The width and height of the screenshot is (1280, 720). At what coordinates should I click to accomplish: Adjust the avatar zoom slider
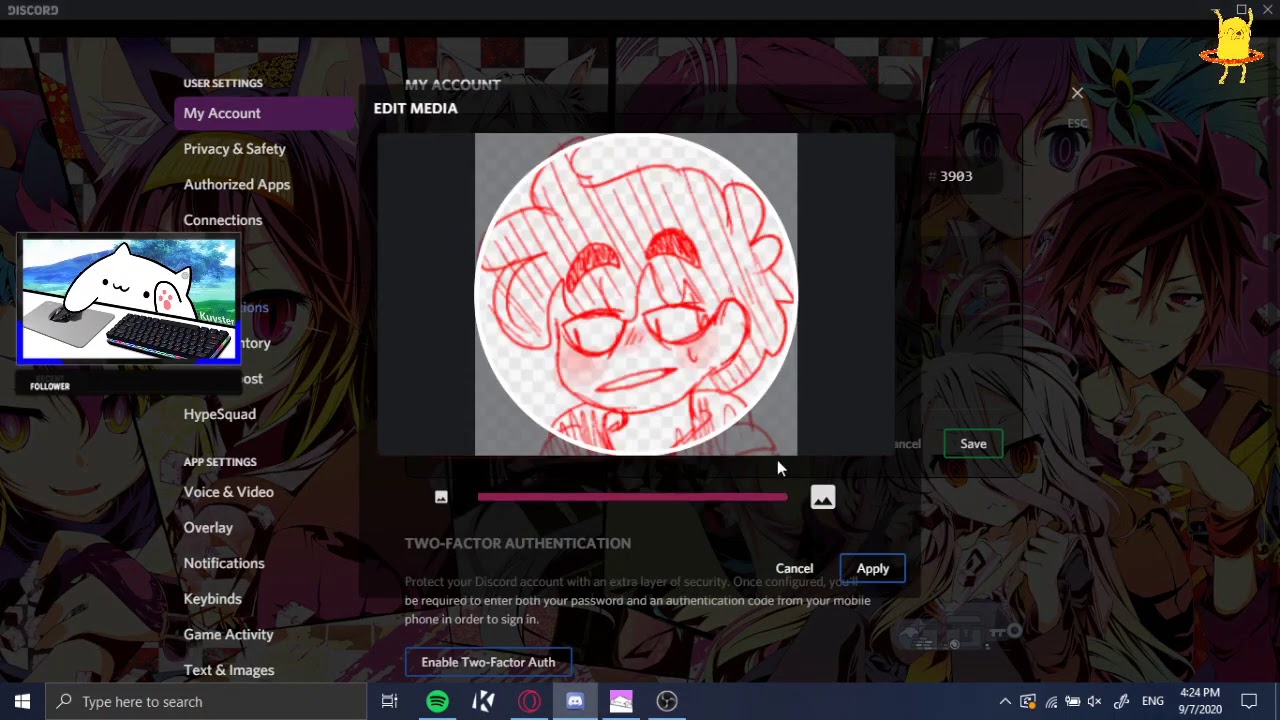tap(632, 496)
